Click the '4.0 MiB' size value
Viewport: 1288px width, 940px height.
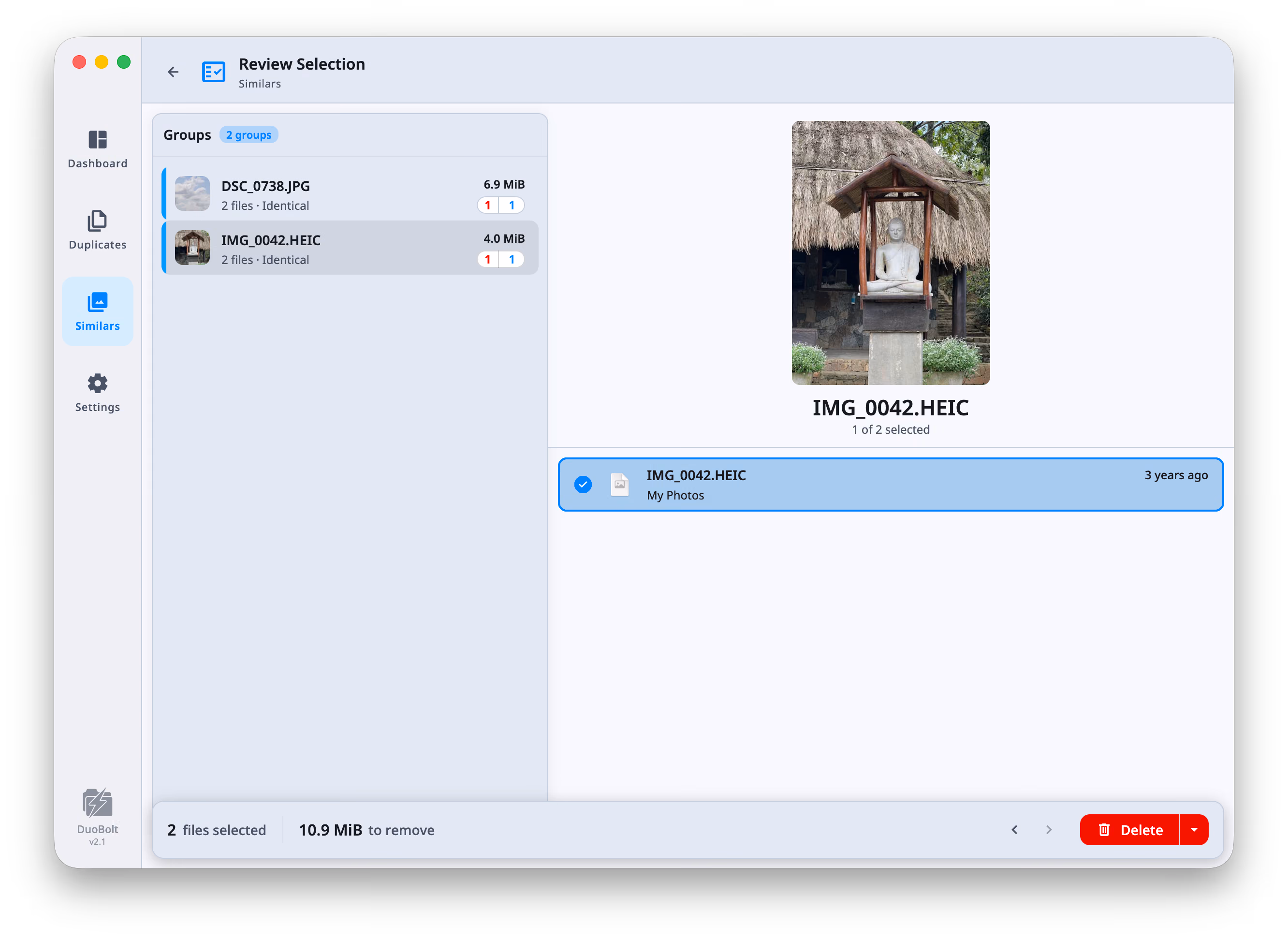click(x=504, y=238)
